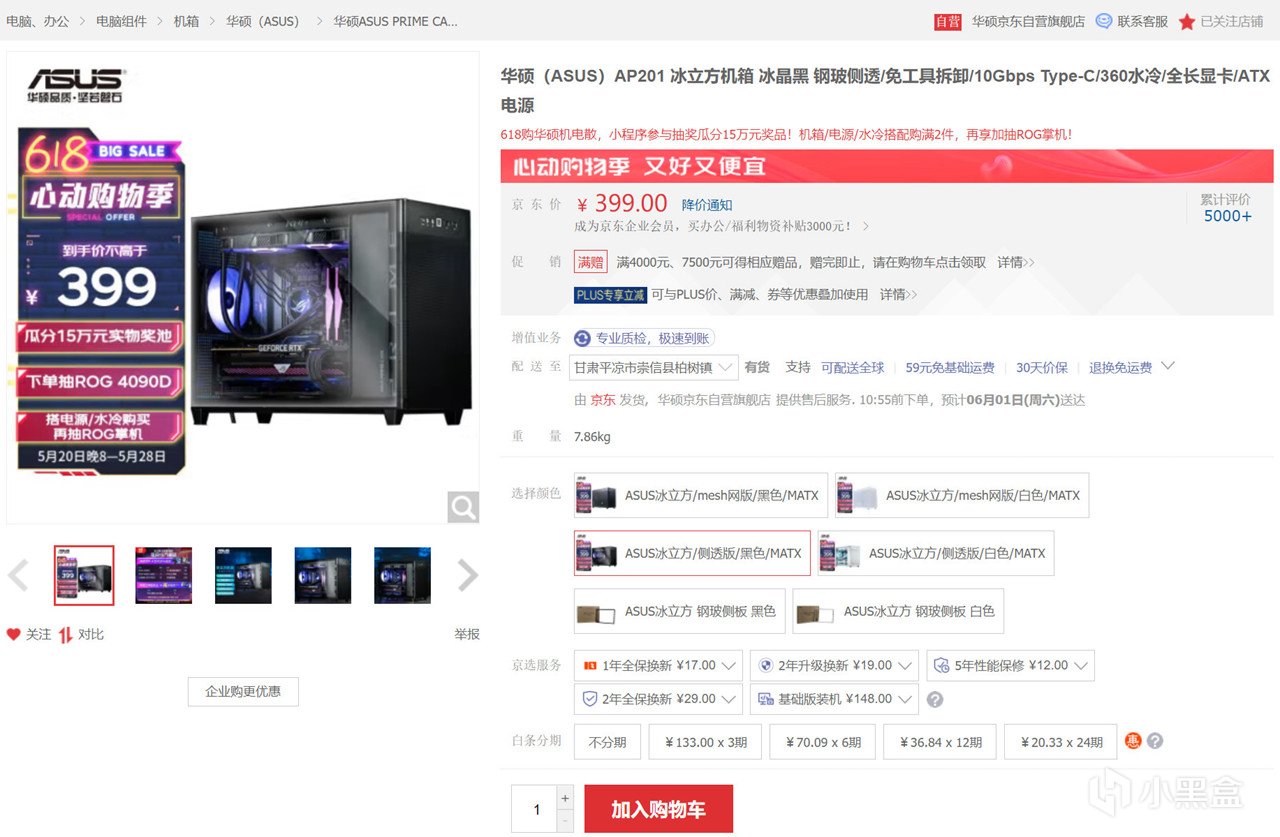Screen dimensions: 1280x837
Task: Go to 机箱 breadcrumb category
Action: 186,21
